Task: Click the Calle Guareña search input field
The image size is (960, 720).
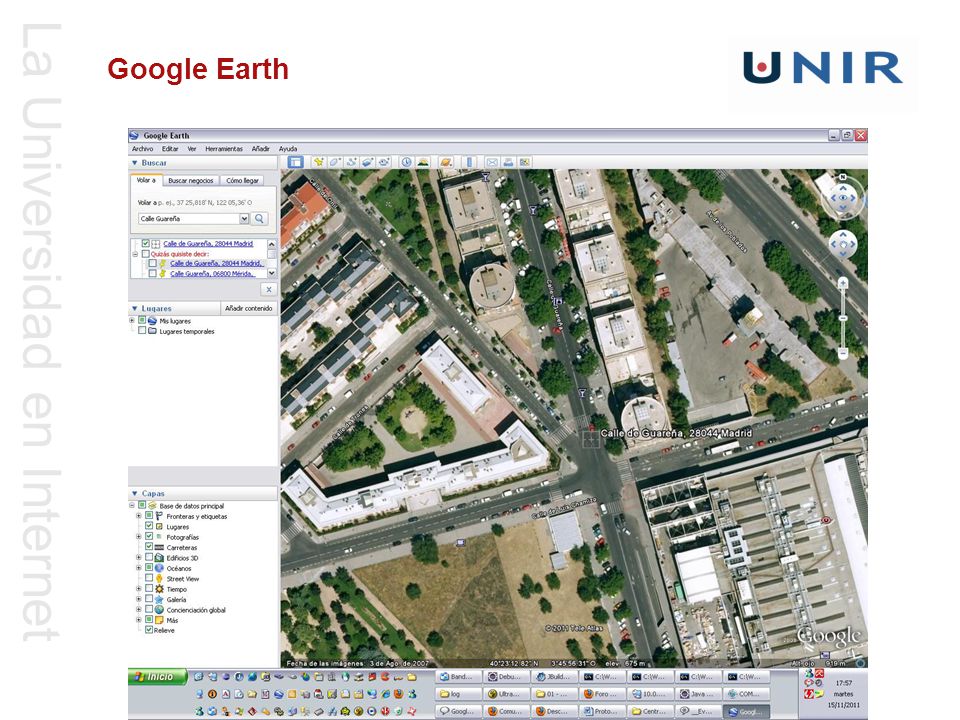Action: pos(189,219)
